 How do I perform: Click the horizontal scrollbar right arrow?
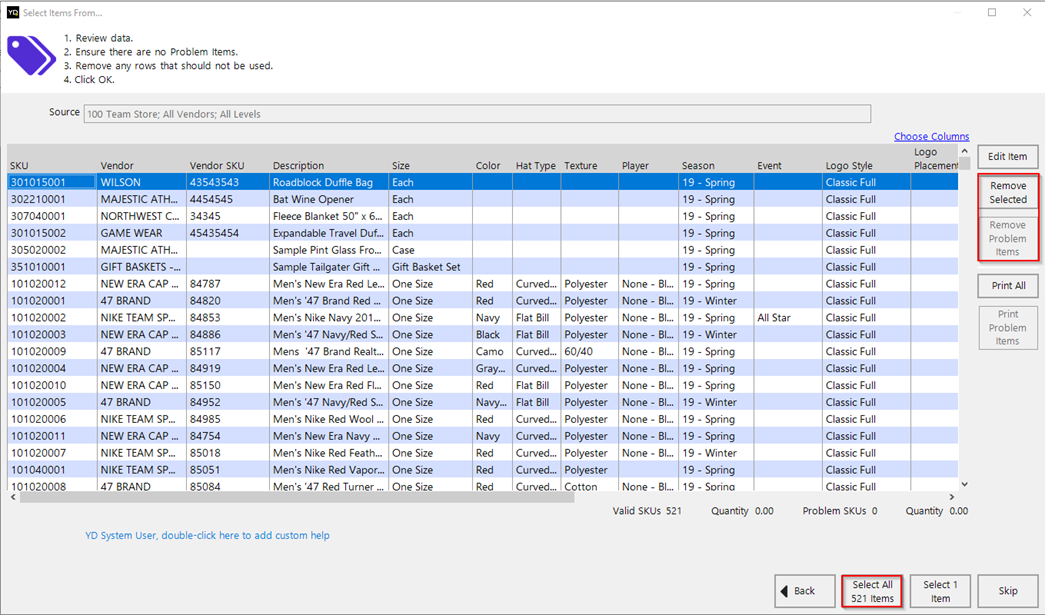pyautogui.click(x=952, y=497)
